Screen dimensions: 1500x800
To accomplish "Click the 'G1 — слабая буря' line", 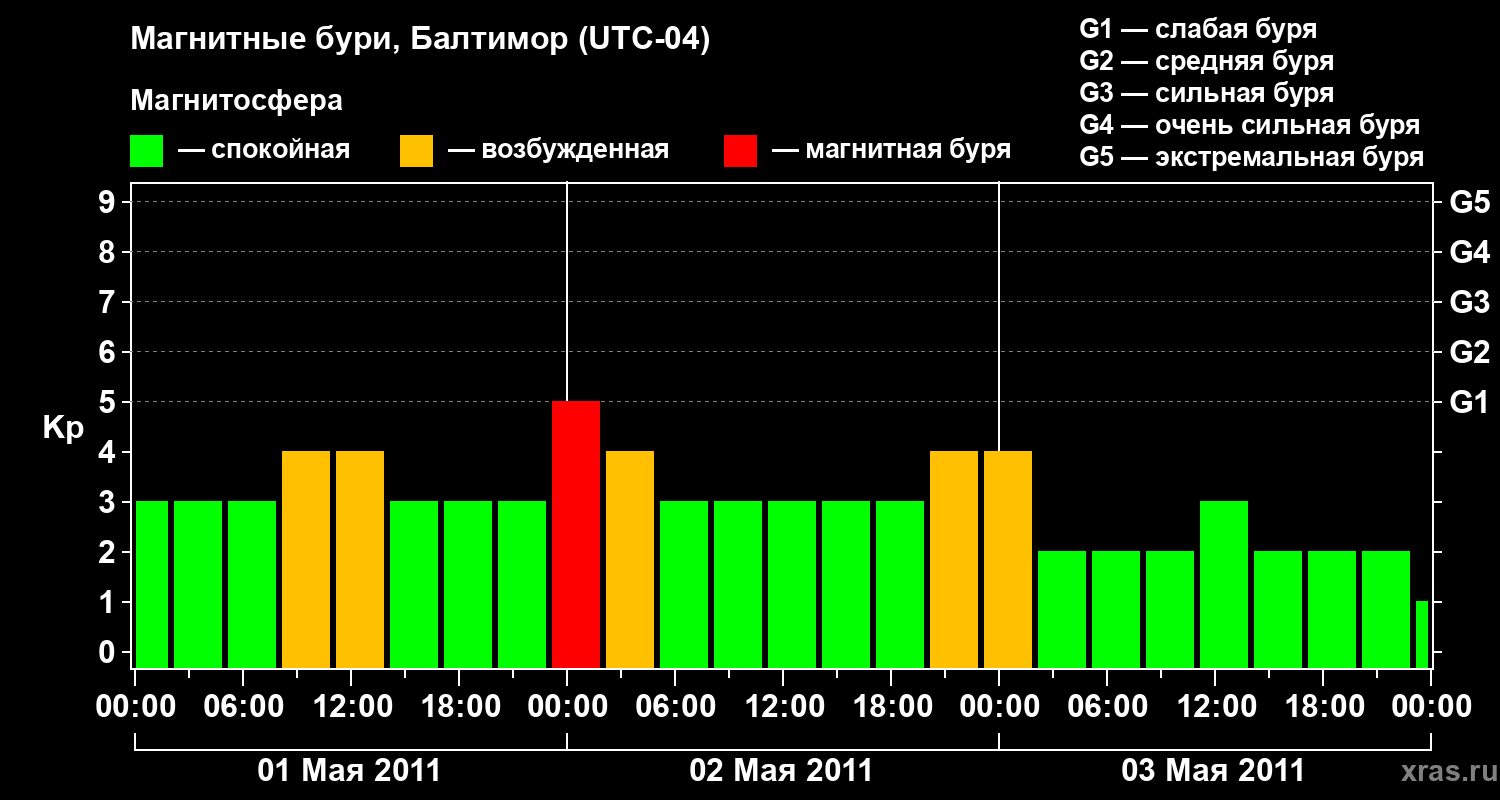I will (x=1198, y=29).
